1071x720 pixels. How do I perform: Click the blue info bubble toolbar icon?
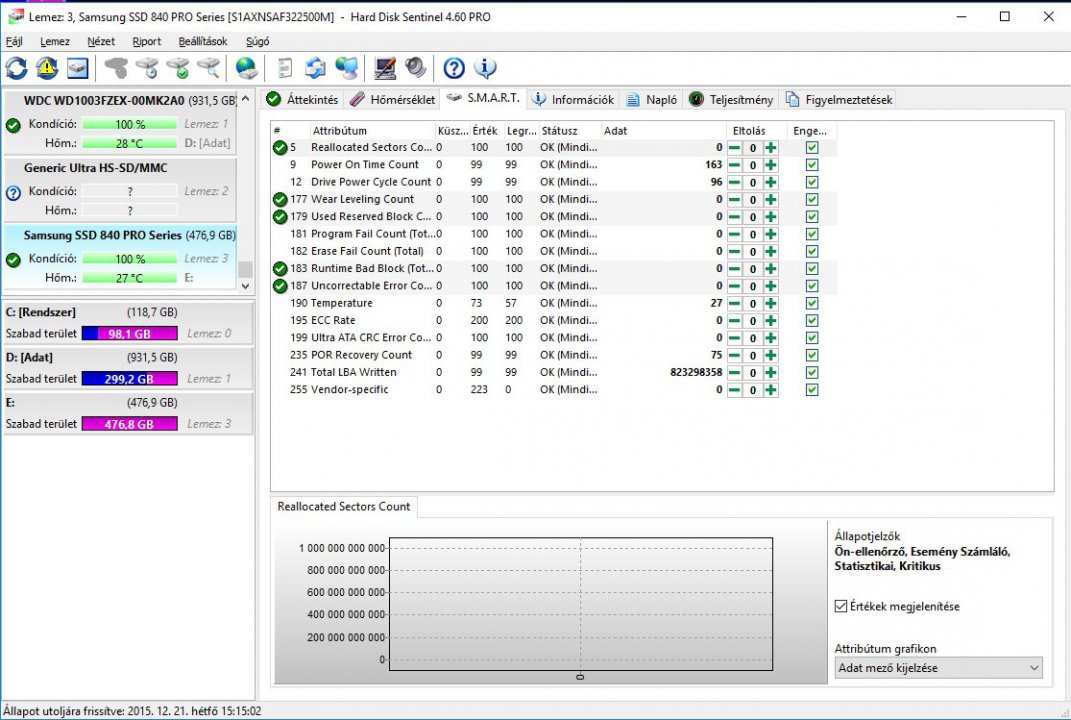pos(485,68)
